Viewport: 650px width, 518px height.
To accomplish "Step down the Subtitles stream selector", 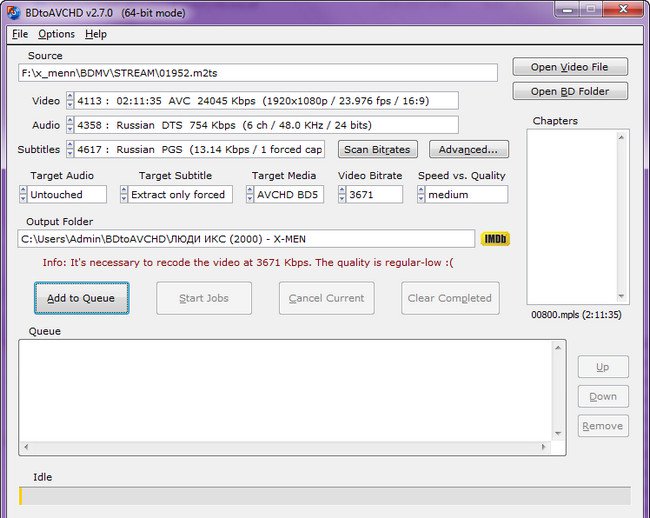I will pos(70,154).
